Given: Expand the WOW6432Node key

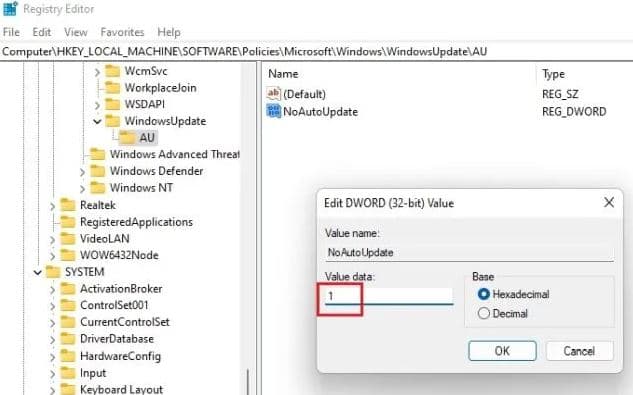Looking at the screenshot, I should pos(52,256).
